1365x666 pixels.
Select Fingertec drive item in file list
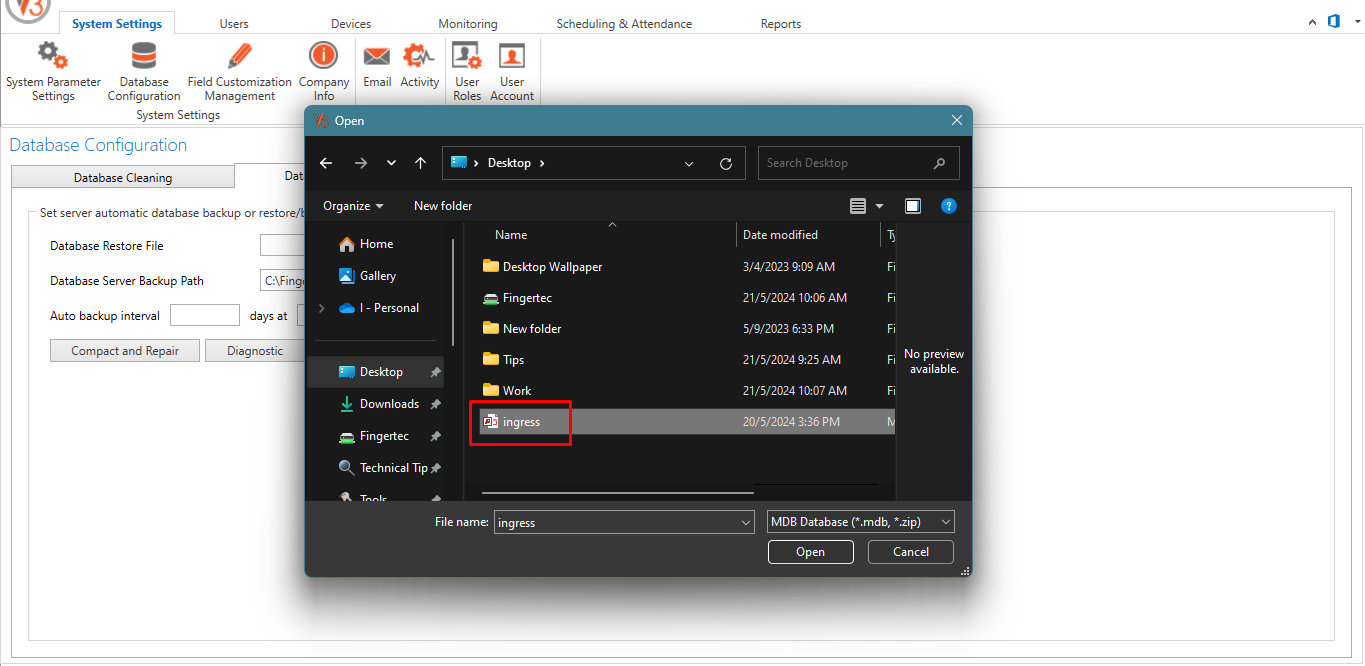[517, 298]
